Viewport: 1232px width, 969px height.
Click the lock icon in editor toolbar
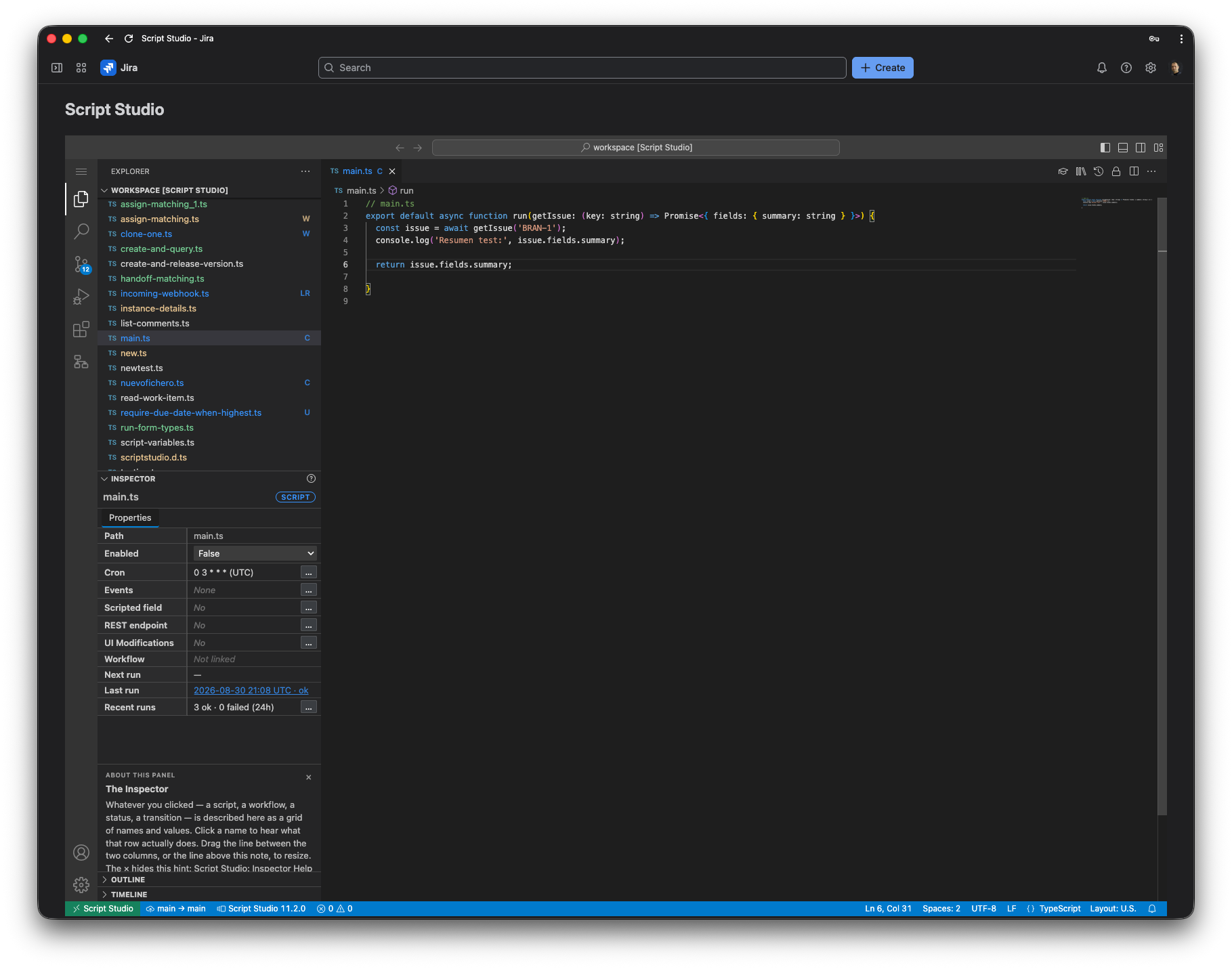pyautogui.click(x=1116, y=171)
